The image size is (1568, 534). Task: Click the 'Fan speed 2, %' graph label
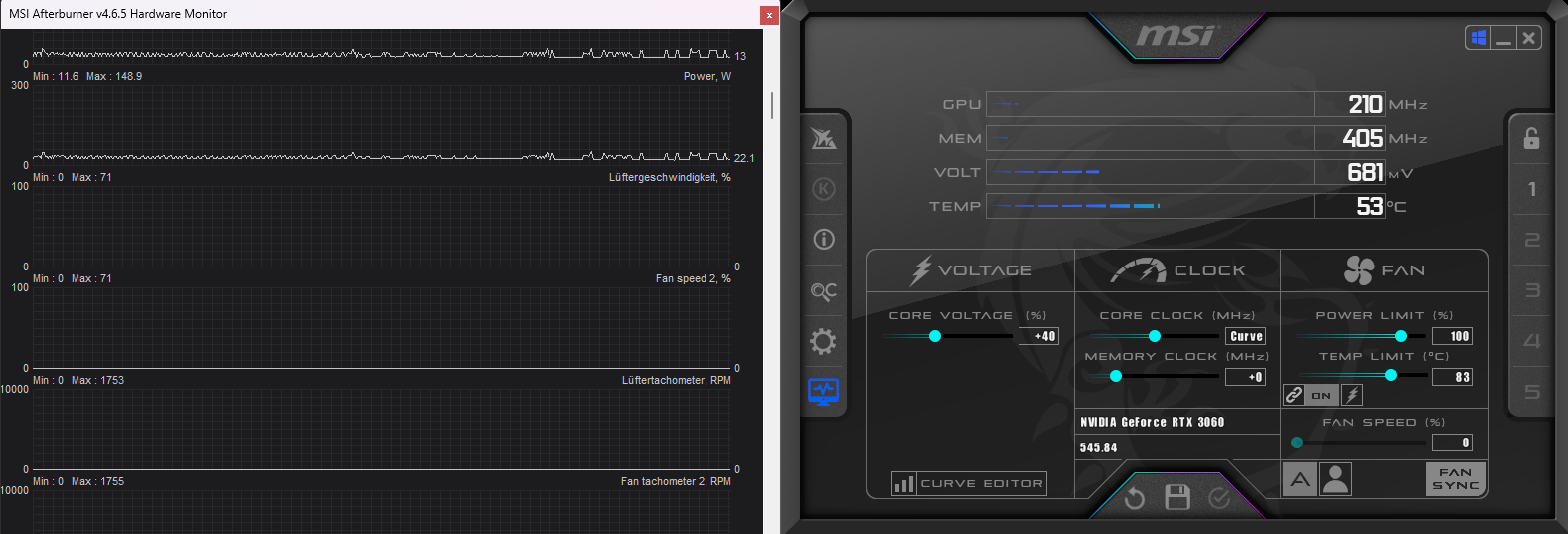(x=693, y=278)
